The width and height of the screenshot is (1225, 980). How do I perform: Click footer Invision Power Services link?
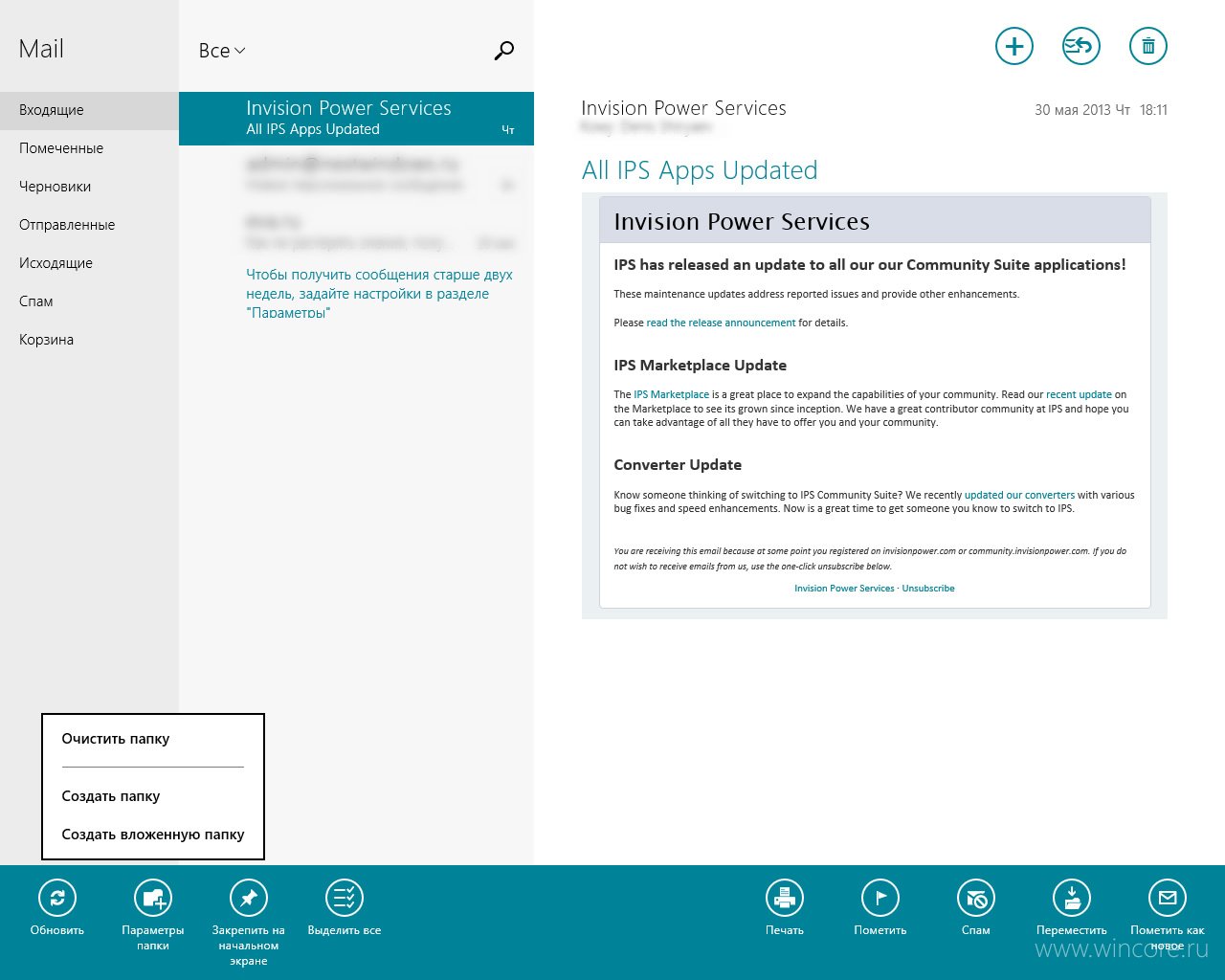(844, 589)
